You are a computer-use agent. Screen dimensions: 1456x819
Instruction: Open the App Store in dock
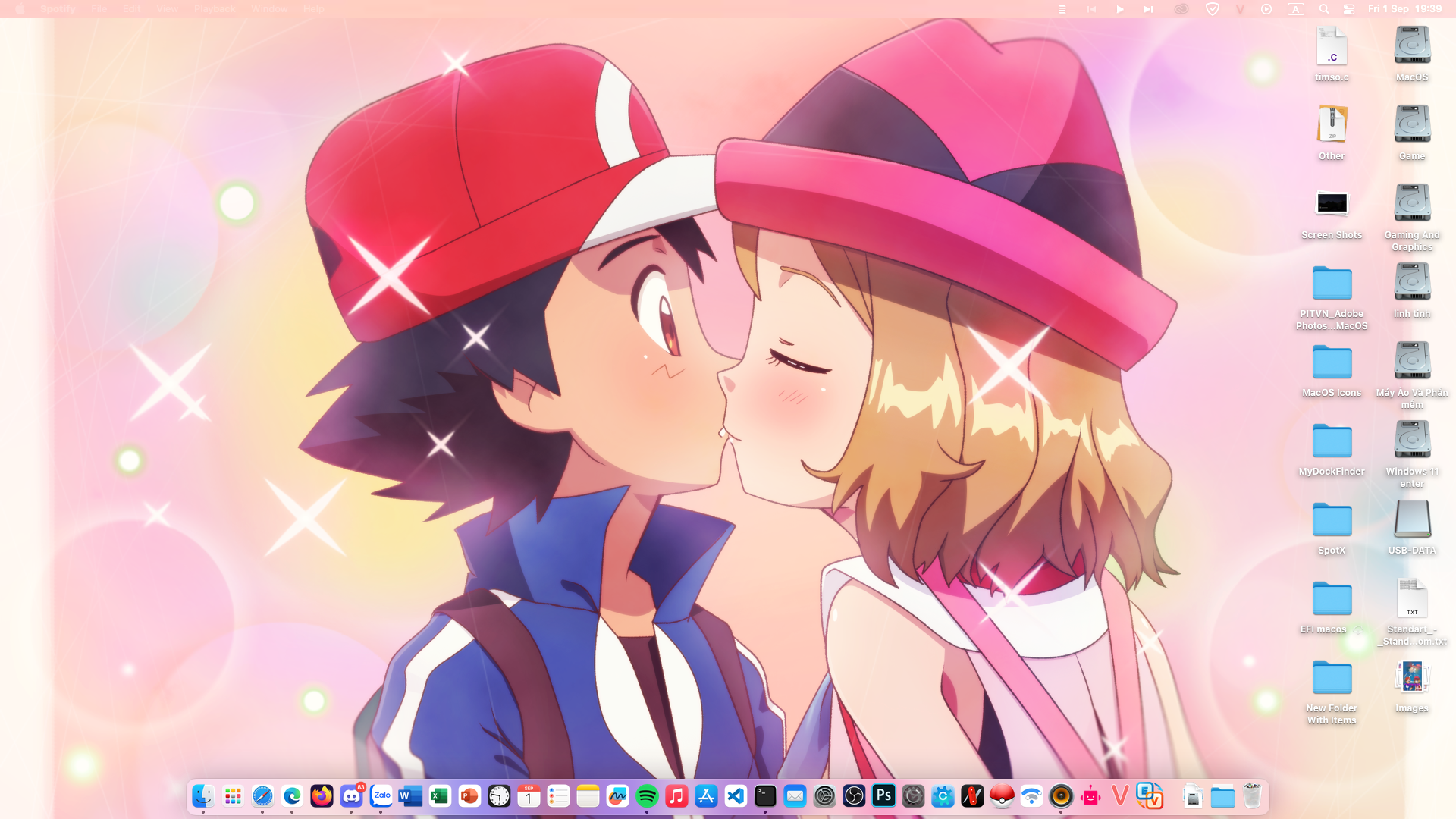tap(706, 796)
